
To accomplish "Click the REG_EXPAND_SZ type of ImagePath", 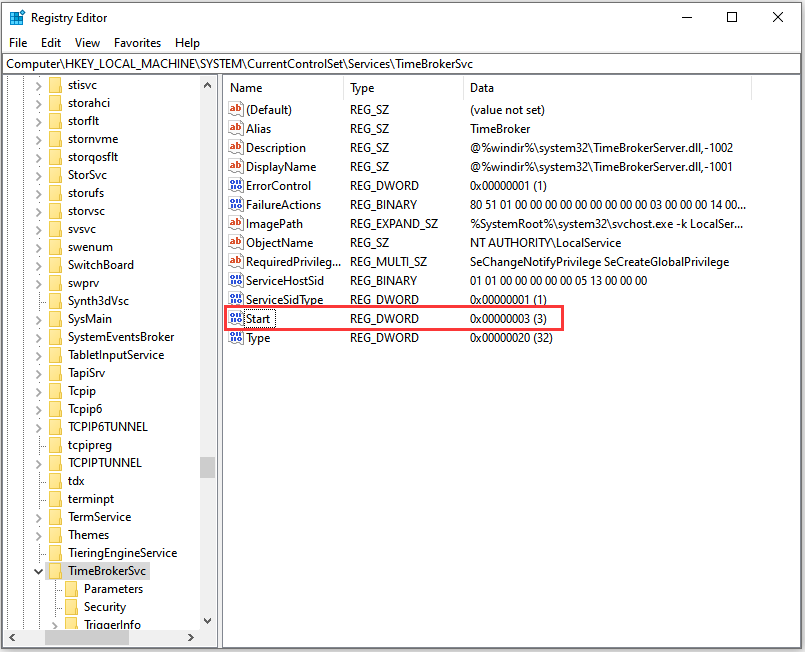I will (394, 224).
